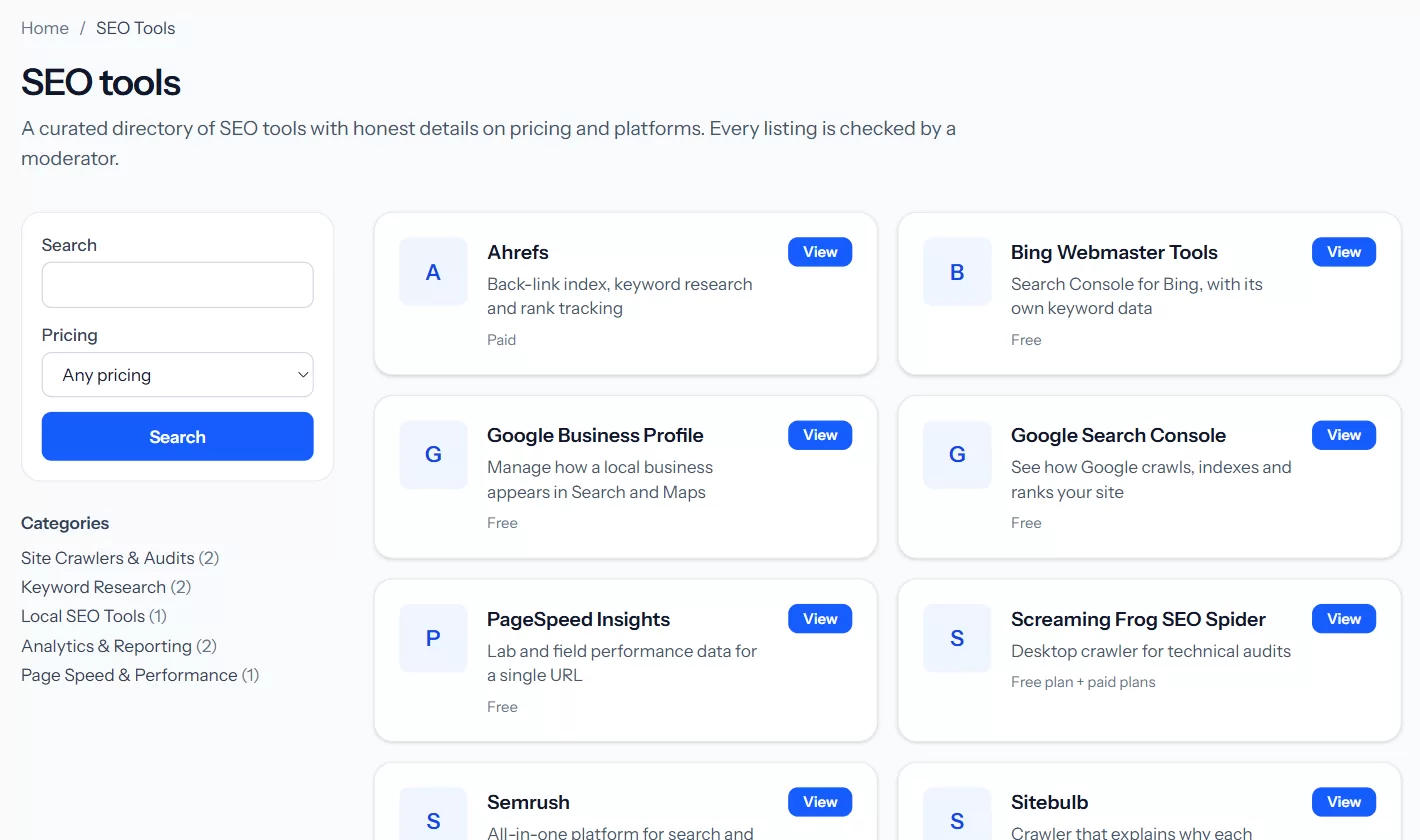Click the Bing Webmaster Tools title
The image size is (1420, 840).
[1114, 252]
